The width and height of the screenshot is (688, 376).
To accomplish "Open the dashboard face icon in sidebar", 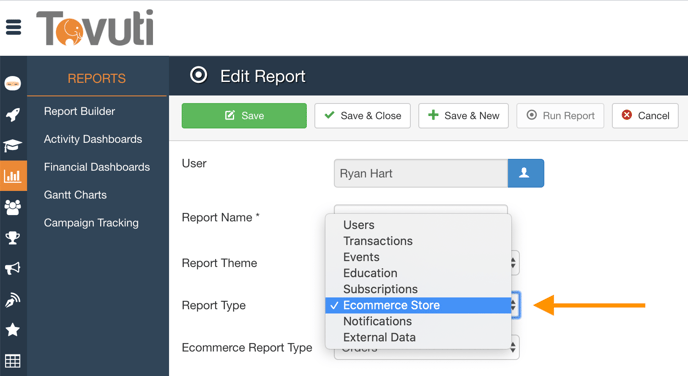I will pyautogui.click(x=13, y=83).
